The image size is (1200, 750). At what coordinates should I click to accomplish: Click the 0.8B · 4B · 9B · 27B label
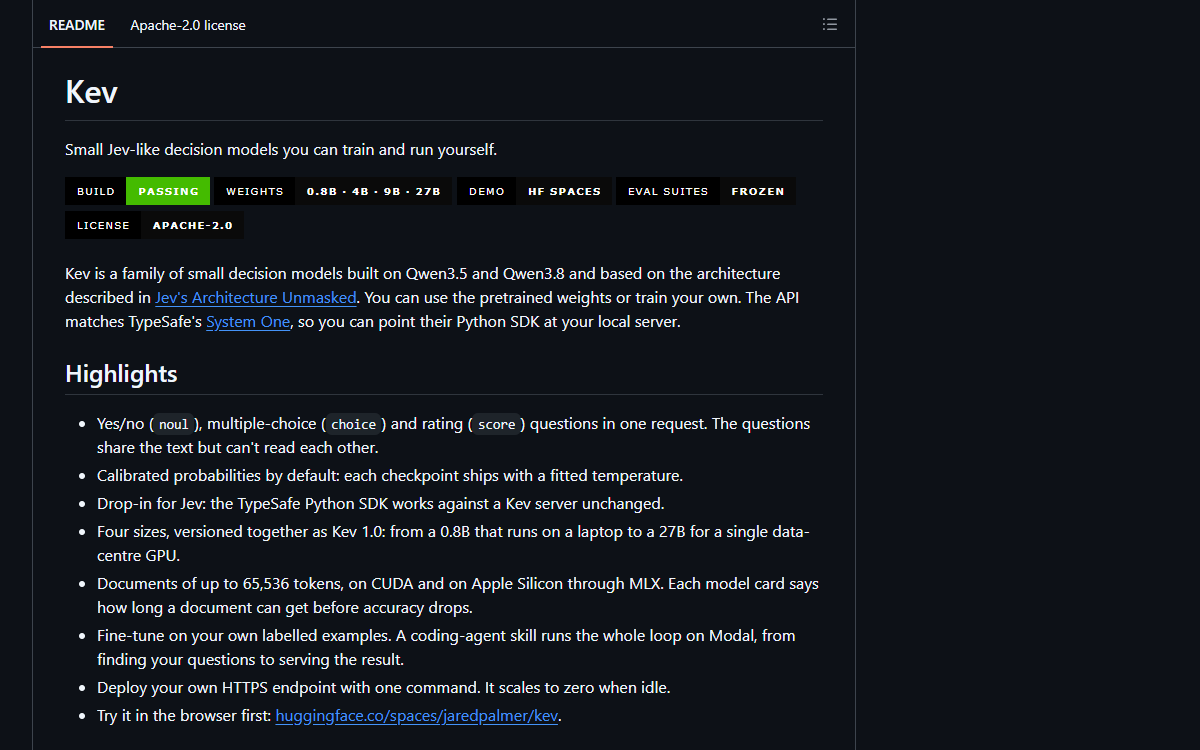(374, 191)
